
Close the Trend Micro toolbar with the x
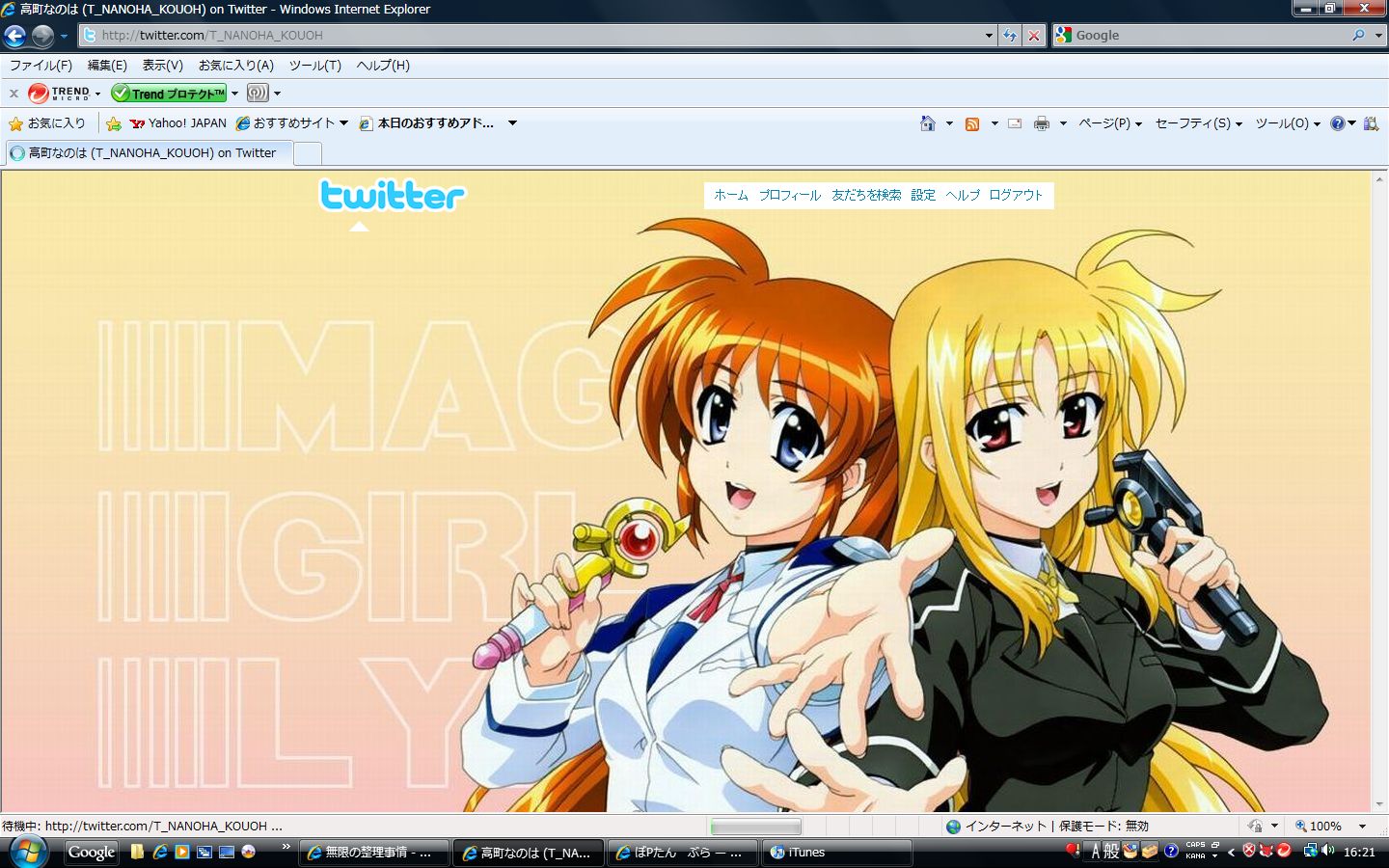[14, 94]
